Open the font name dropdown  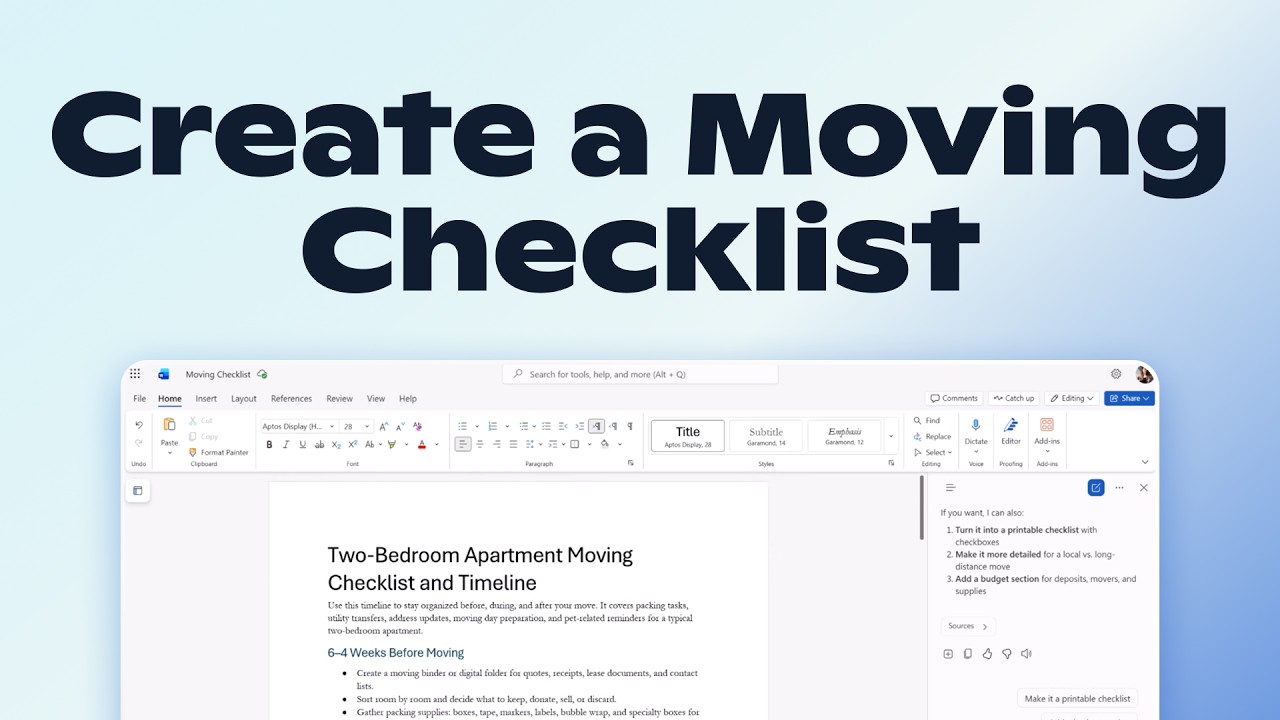(332, 427)
